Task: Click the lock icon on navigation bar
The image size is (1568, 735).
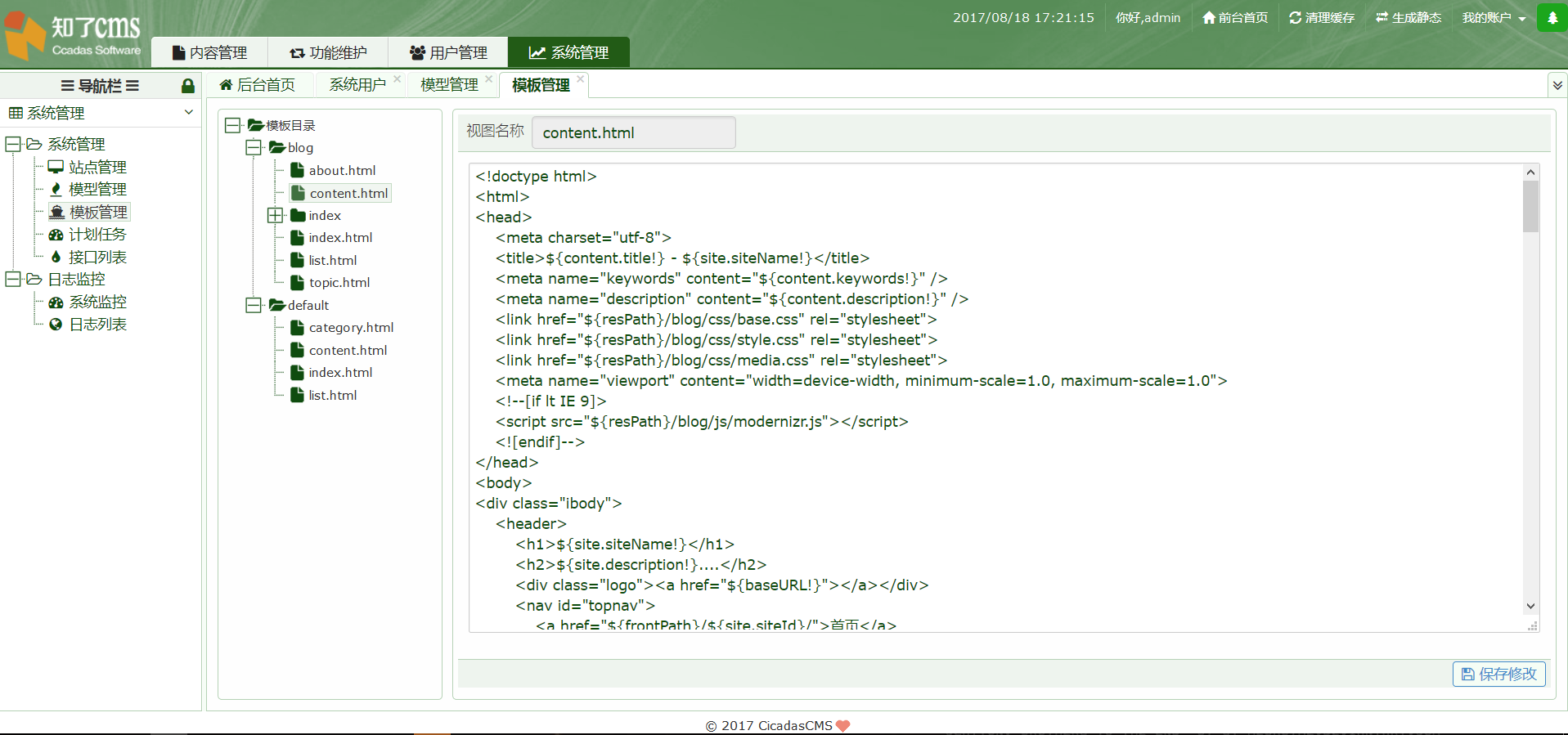Action: pos(187,86)
